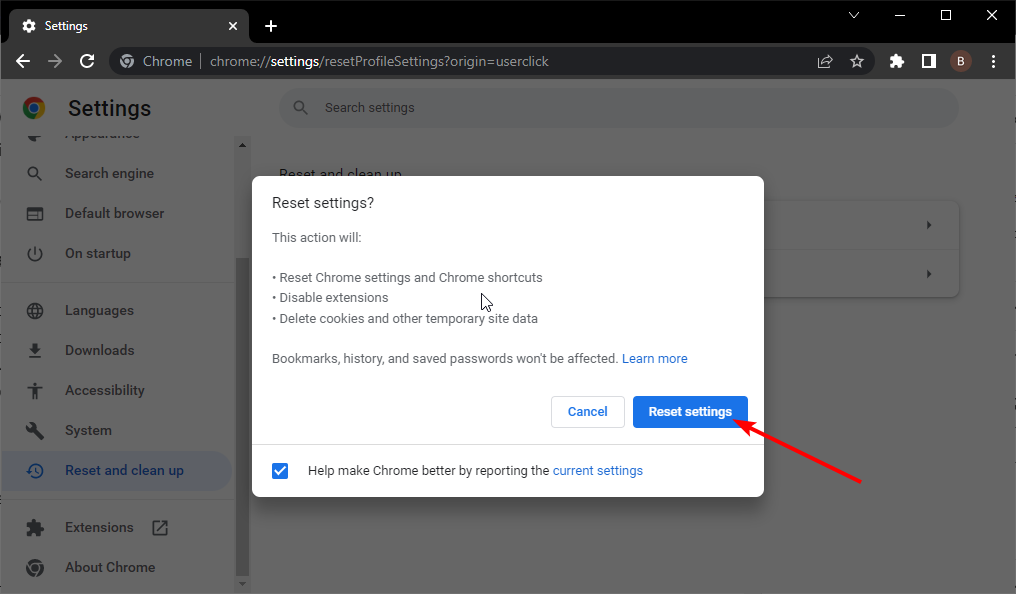The image size is (1016, 594).
Task: Click the sidebar scrollbar thumb
Action: click(x=242, y=417)
